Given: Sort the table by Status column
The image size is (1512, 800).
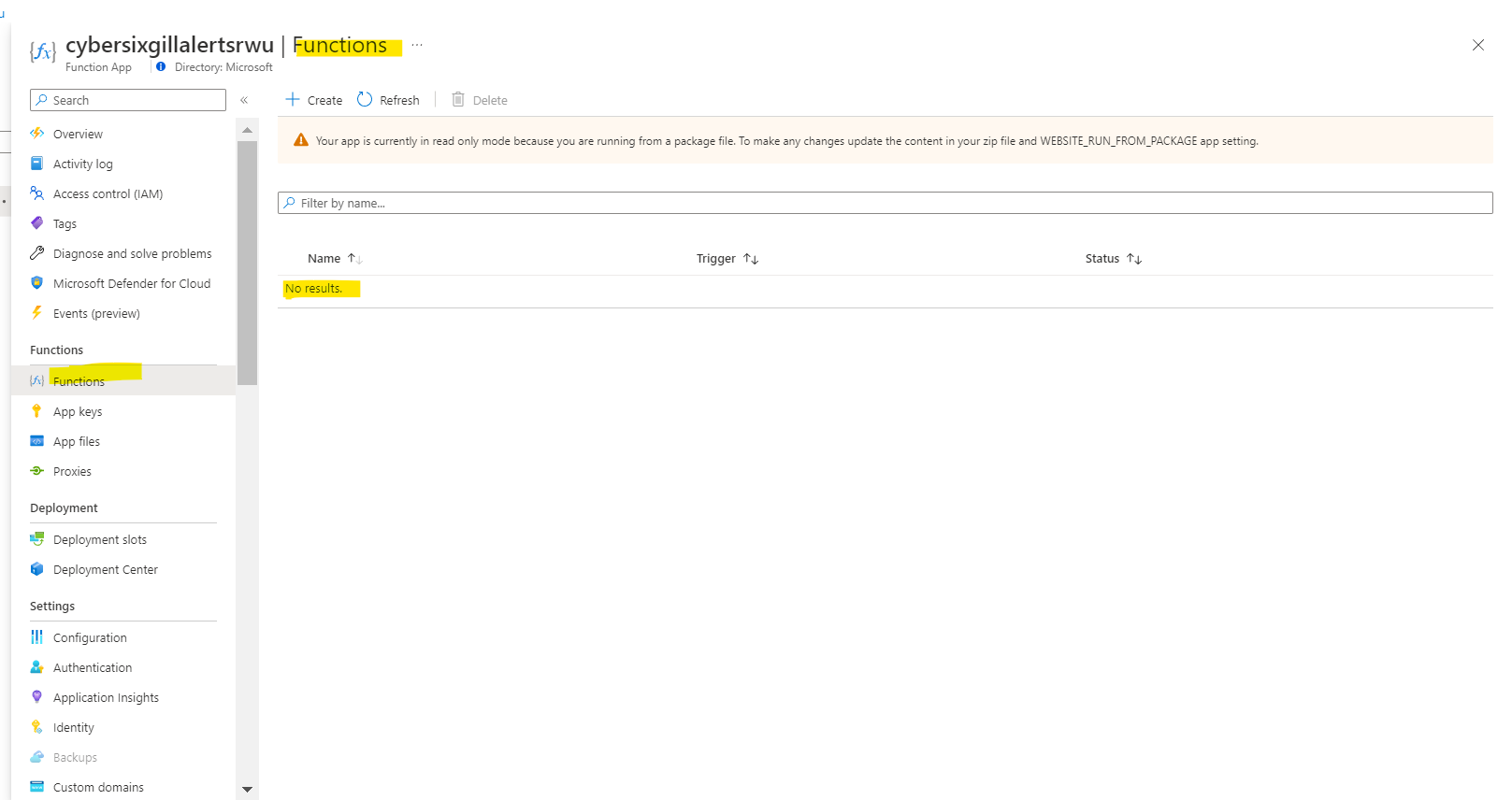Looking at the screenshot, I should [x=1114, y=259].
